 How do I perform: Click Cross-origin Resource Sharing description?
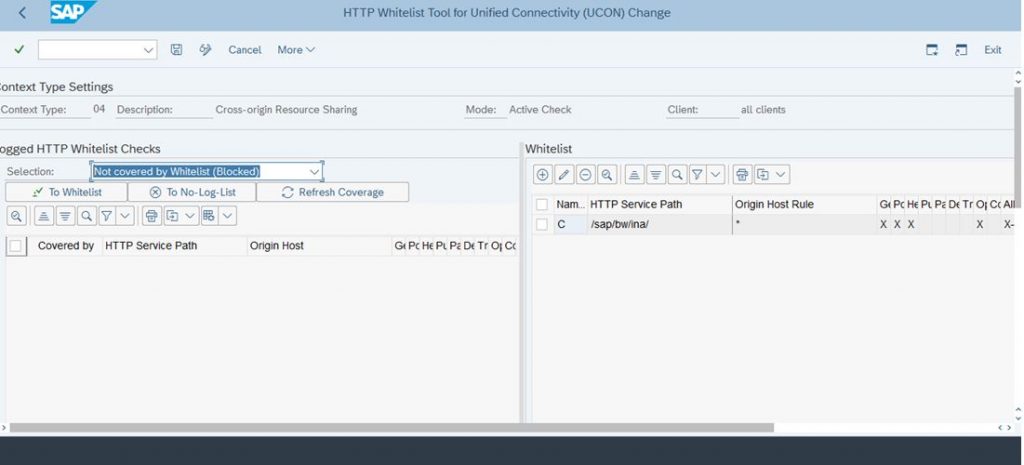coord(286,110)
